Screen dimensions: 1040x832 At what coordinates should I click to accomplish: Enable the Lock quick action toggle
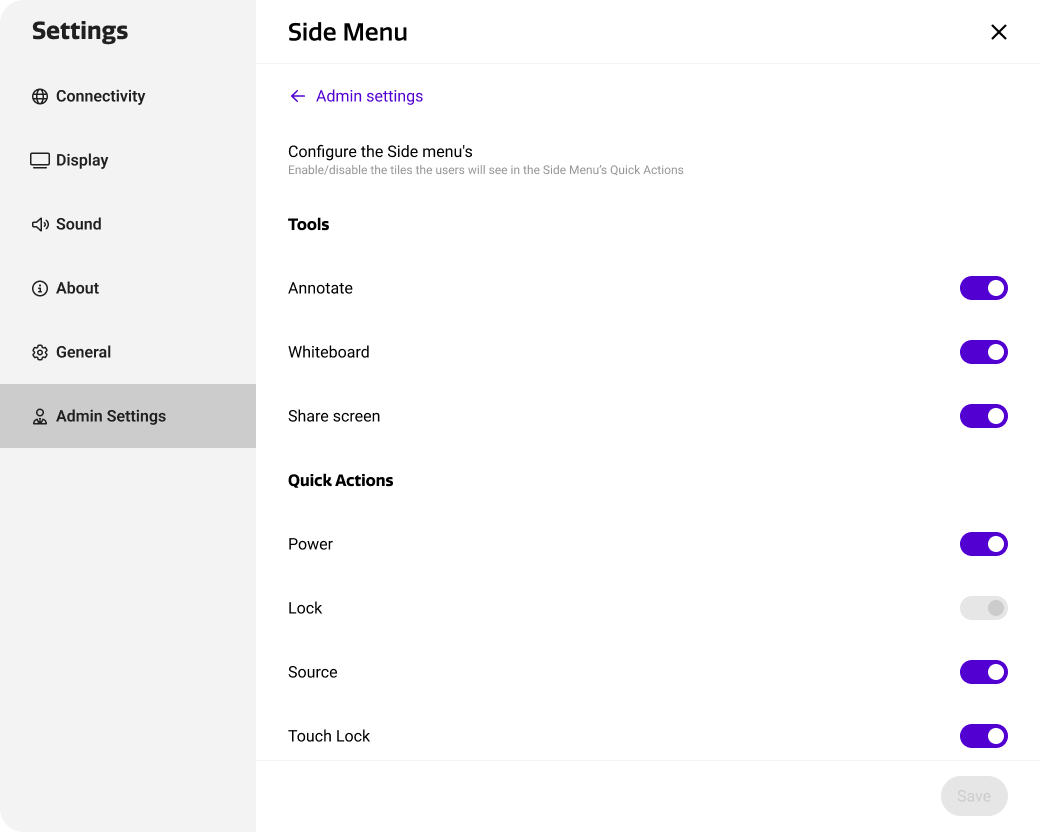pos(984,608)
